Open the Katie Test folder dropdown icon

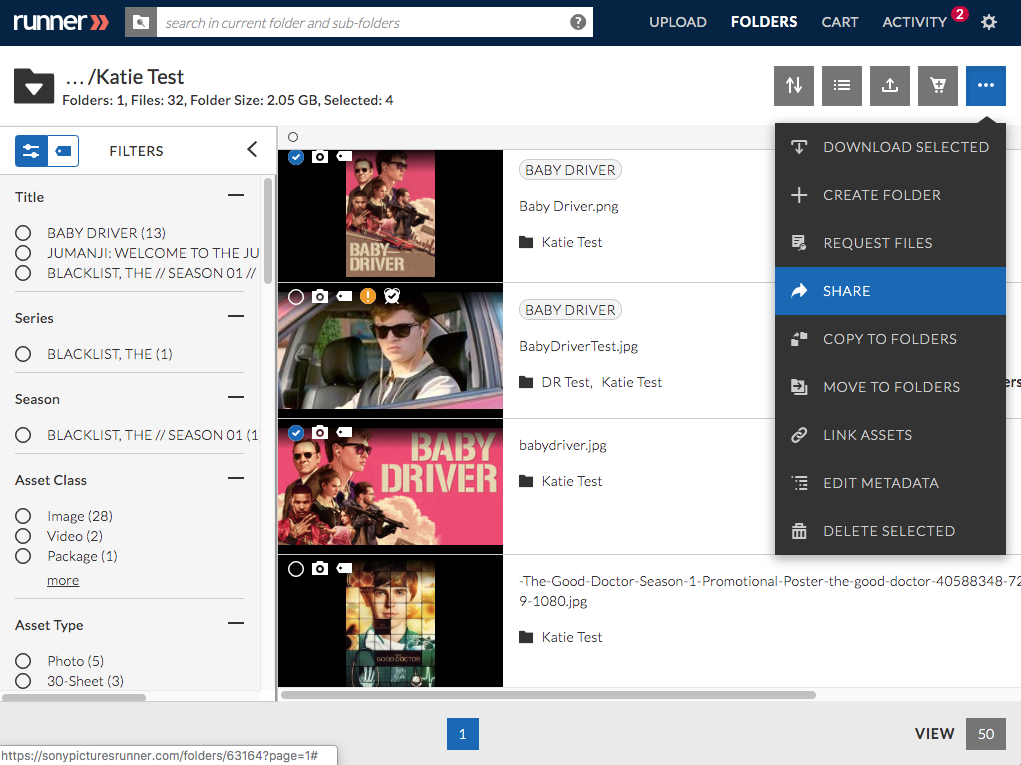(x=34, y=86)
